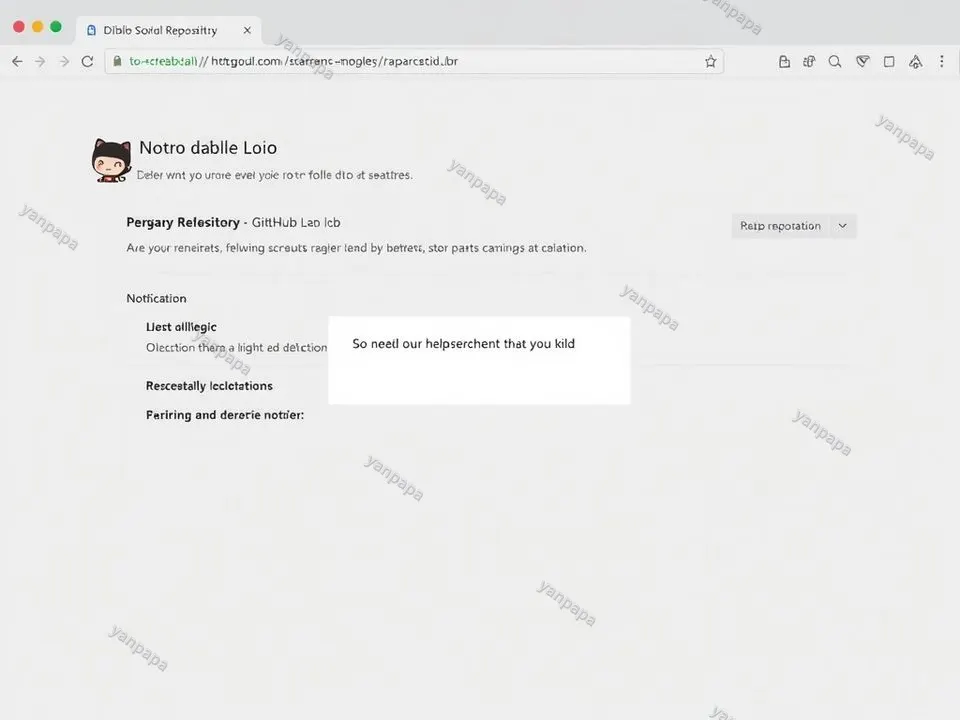This screenshot has width=960, height=720.
Task: Click the Relp repotation button
Action: [780, 226]
